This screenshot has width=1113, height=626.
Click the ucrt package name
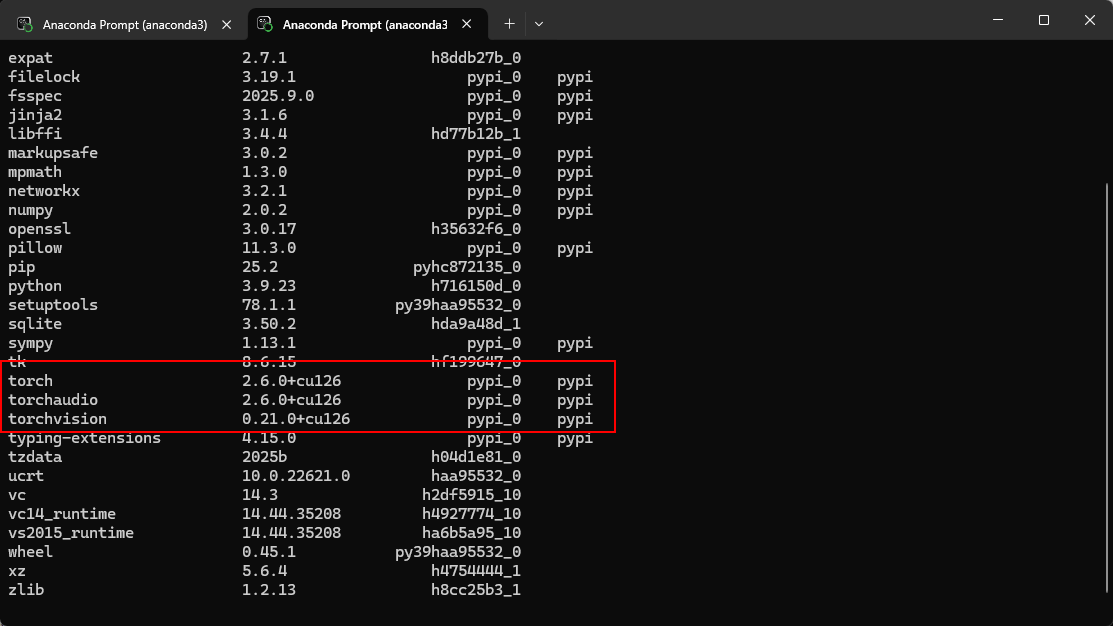[x=26, y=476]
